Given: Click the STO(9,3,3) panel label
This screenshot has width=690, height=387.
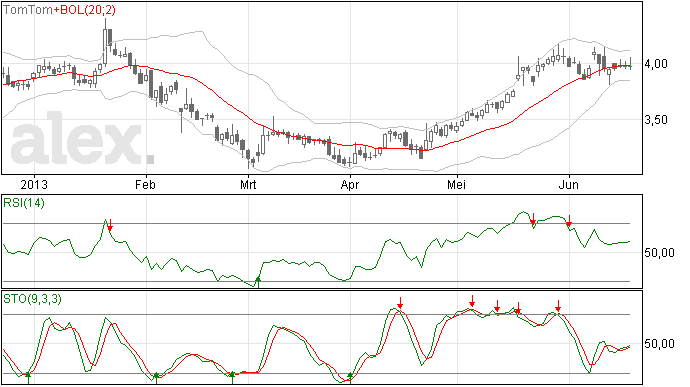Looking at the screenshot, I should 32,299.
